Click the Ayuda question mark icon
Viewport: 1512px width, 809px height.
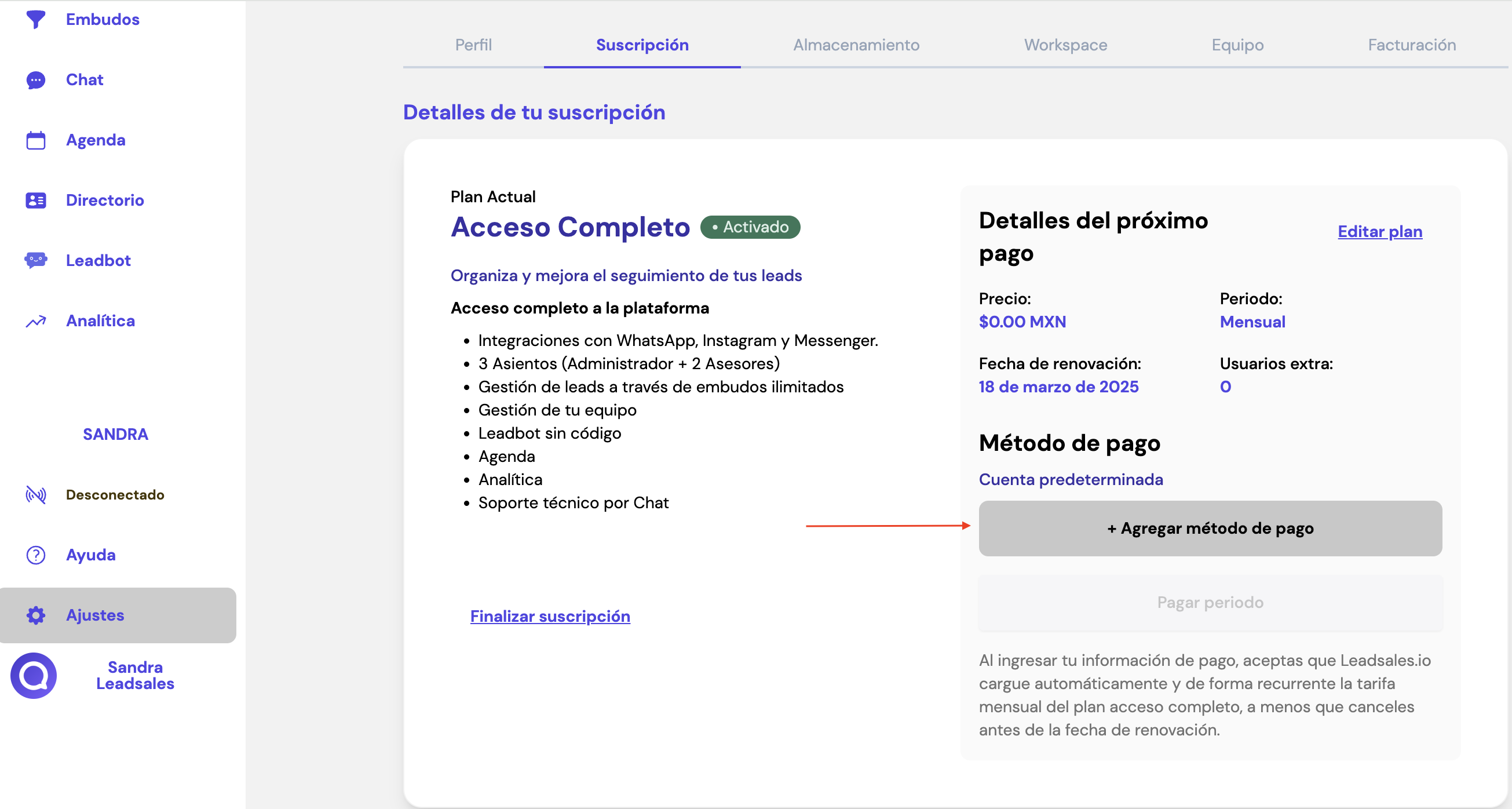36,555
